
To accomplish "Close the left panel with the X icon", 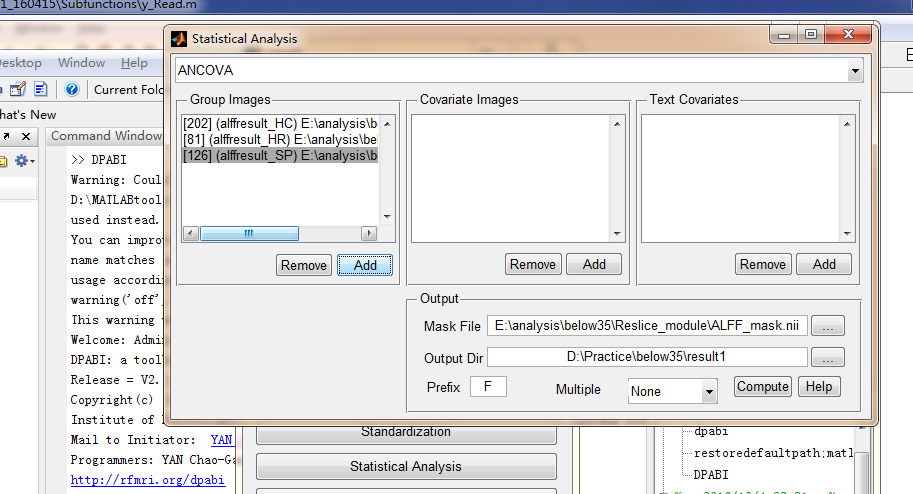I will (26, 136).
